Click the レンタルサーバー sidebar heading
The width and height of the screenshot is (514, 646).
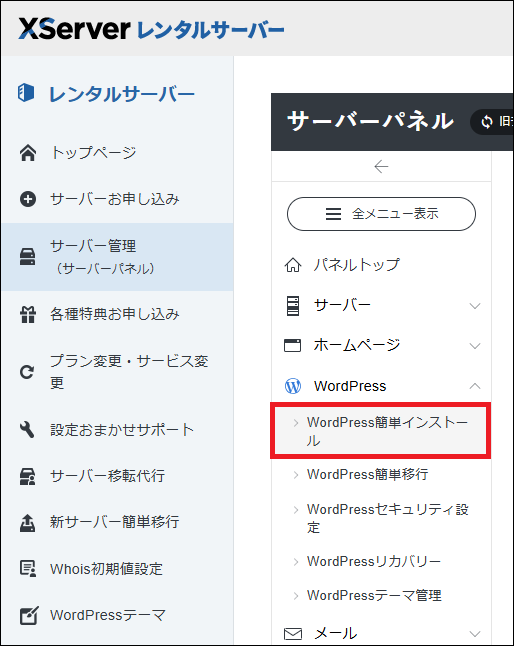tap(122, 94)
